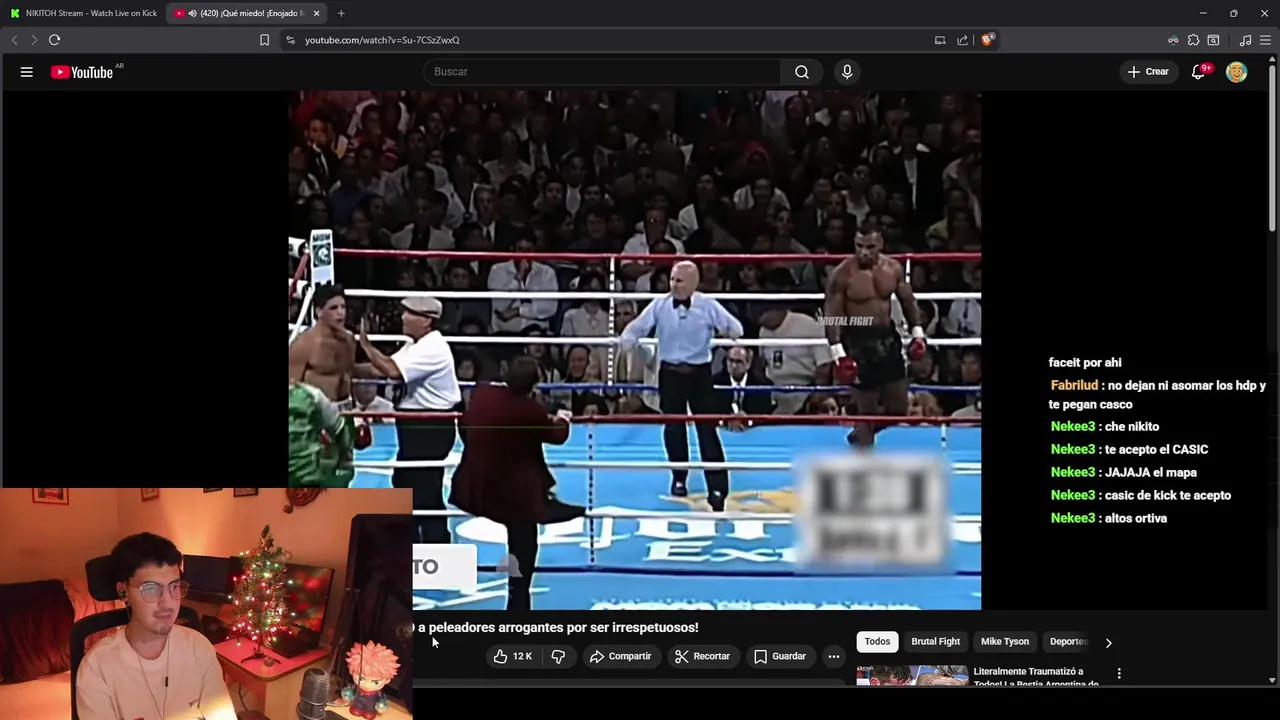1280x720 pixels.
Task: Open browser extensions puzzle icon
Action: click(1193, 40)
